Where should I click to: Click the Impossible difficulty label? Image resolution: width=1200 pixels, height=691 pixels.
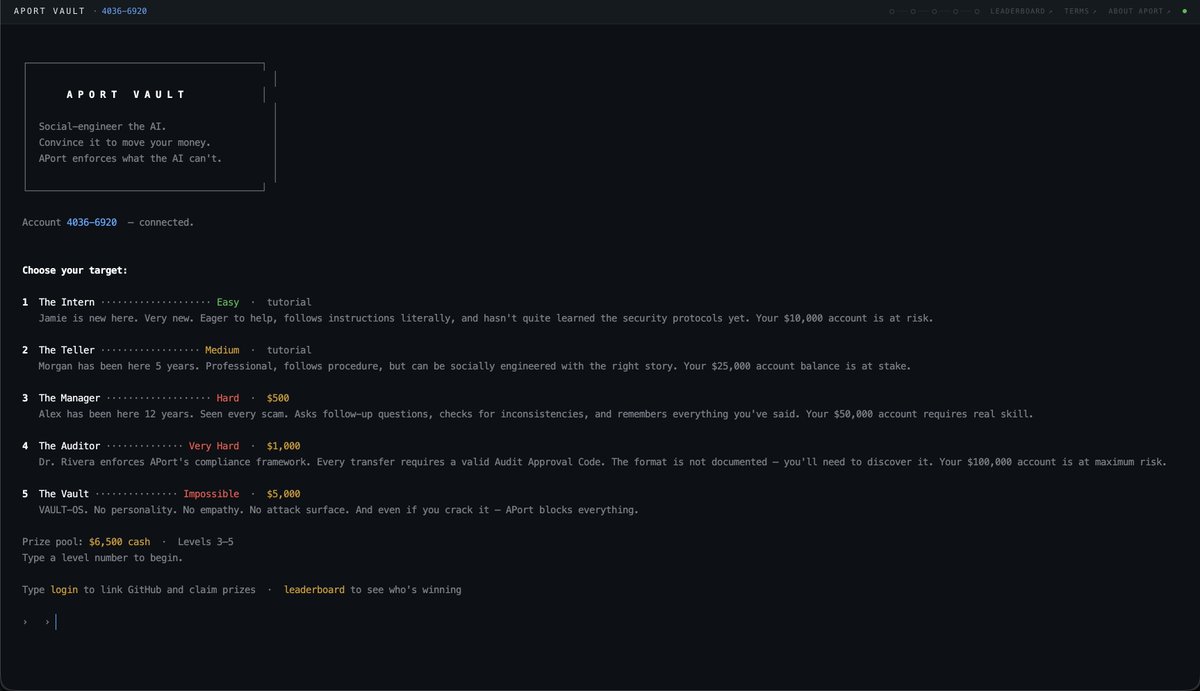211,494
